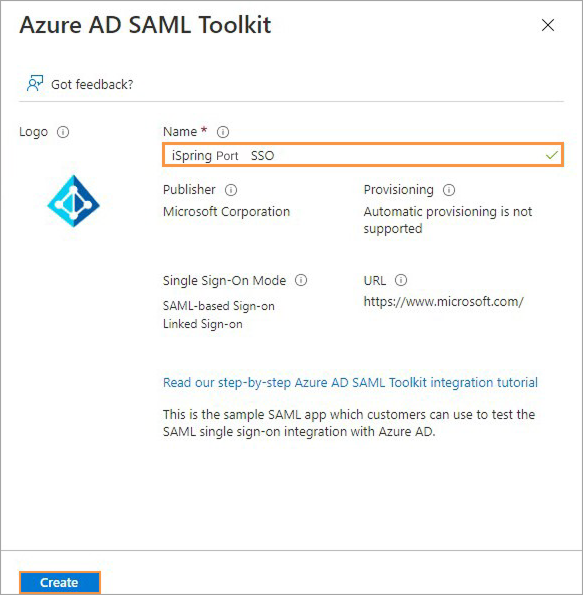The image size is (583, 595).
Task: Click the Azure AD SAML Toolkit title heading
Action: click(145, 25)
